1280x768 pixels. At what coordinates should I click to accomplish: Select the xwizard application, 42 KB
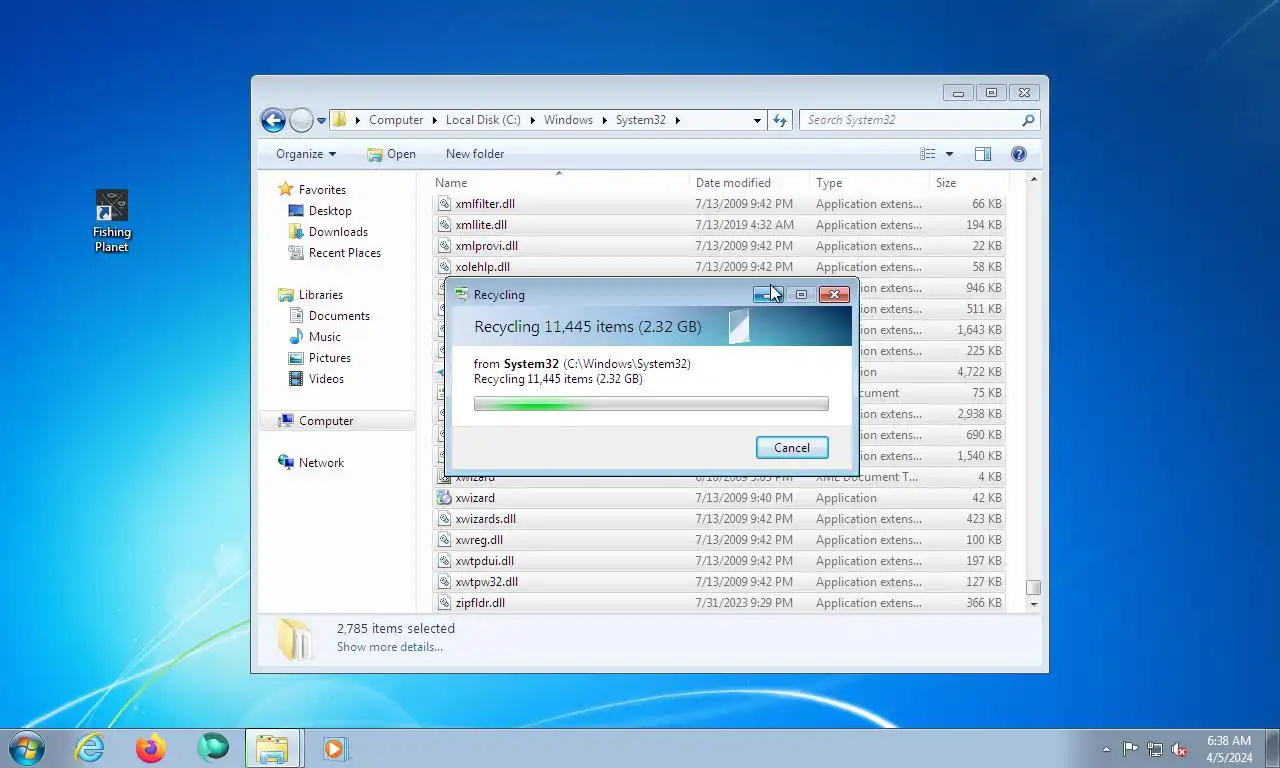click(719, 498)
